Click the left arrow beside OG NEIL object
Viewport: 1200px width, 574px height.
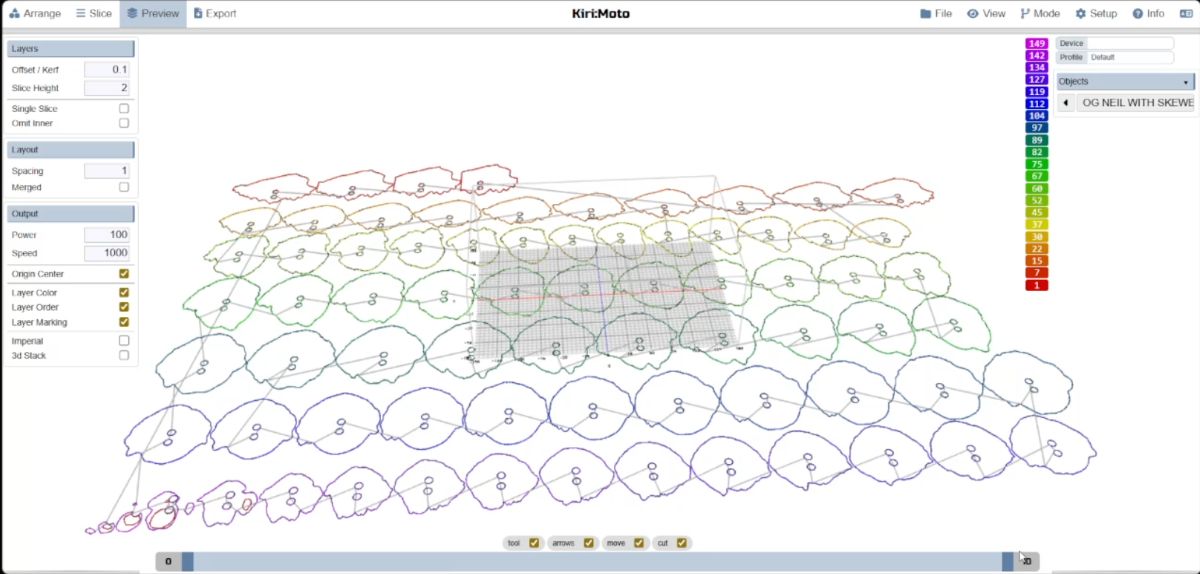1066,103
